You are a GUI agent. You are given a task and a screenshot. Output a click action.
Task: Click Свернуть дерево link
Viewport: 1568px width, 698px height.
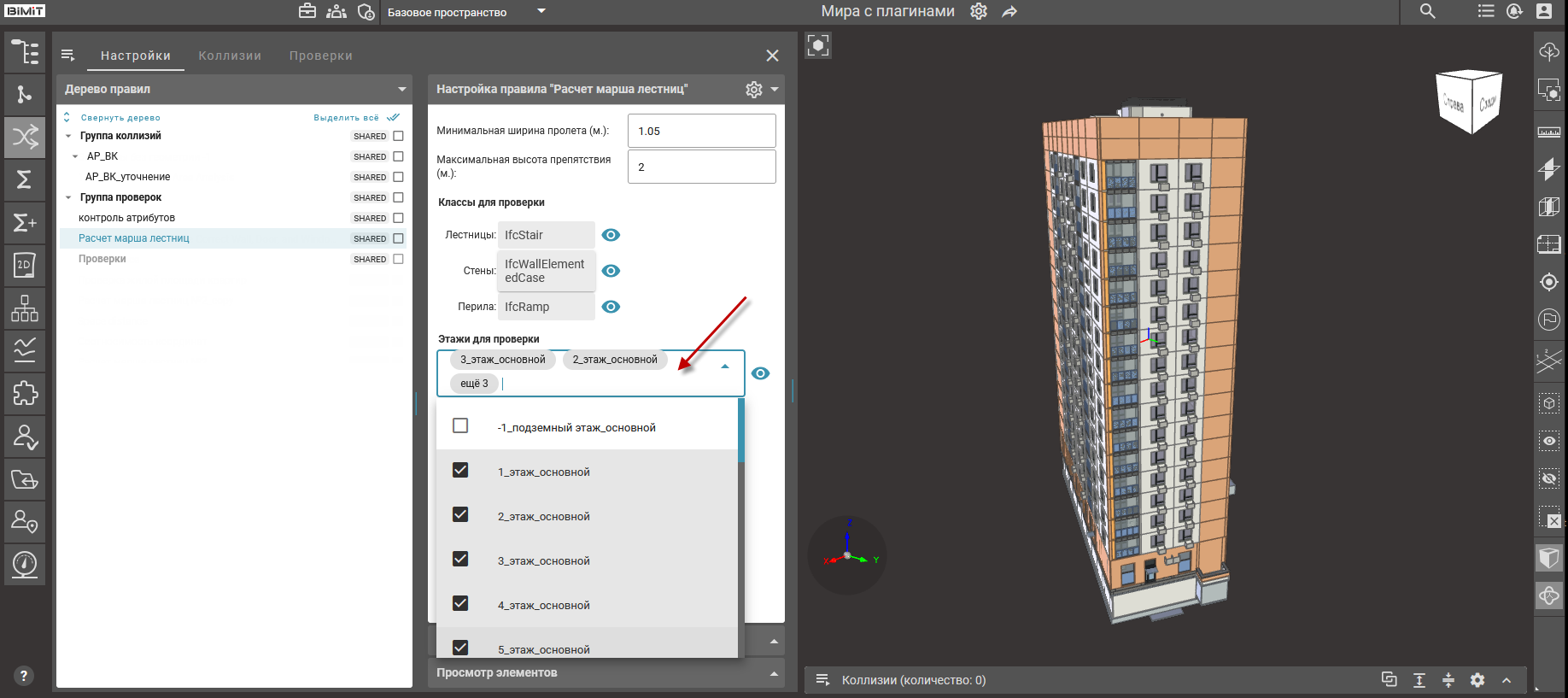[120, 118]
